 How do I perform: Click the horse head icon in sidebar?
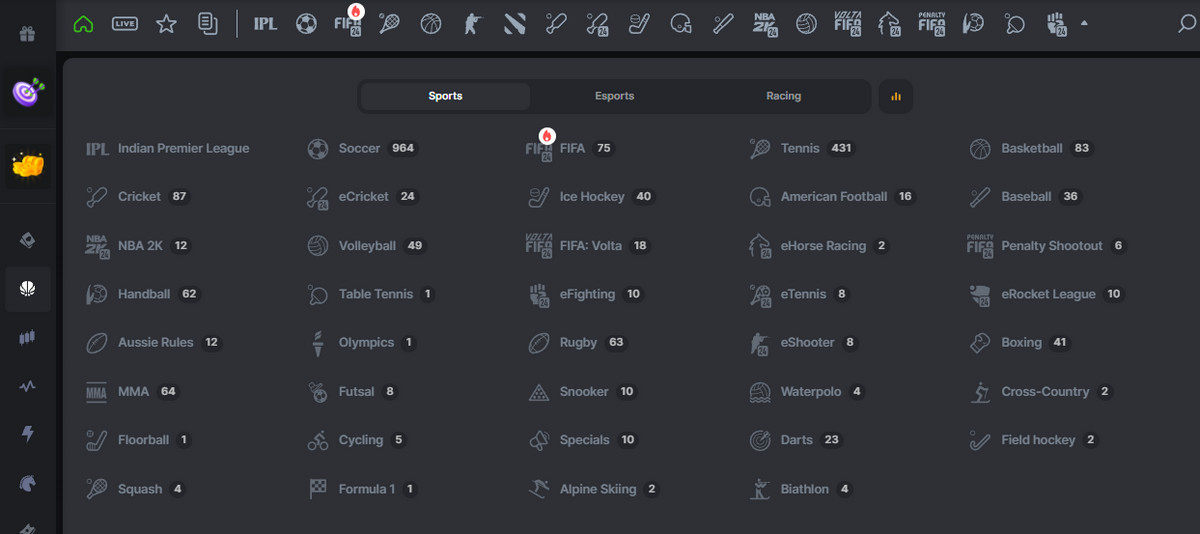click(28, 483)
